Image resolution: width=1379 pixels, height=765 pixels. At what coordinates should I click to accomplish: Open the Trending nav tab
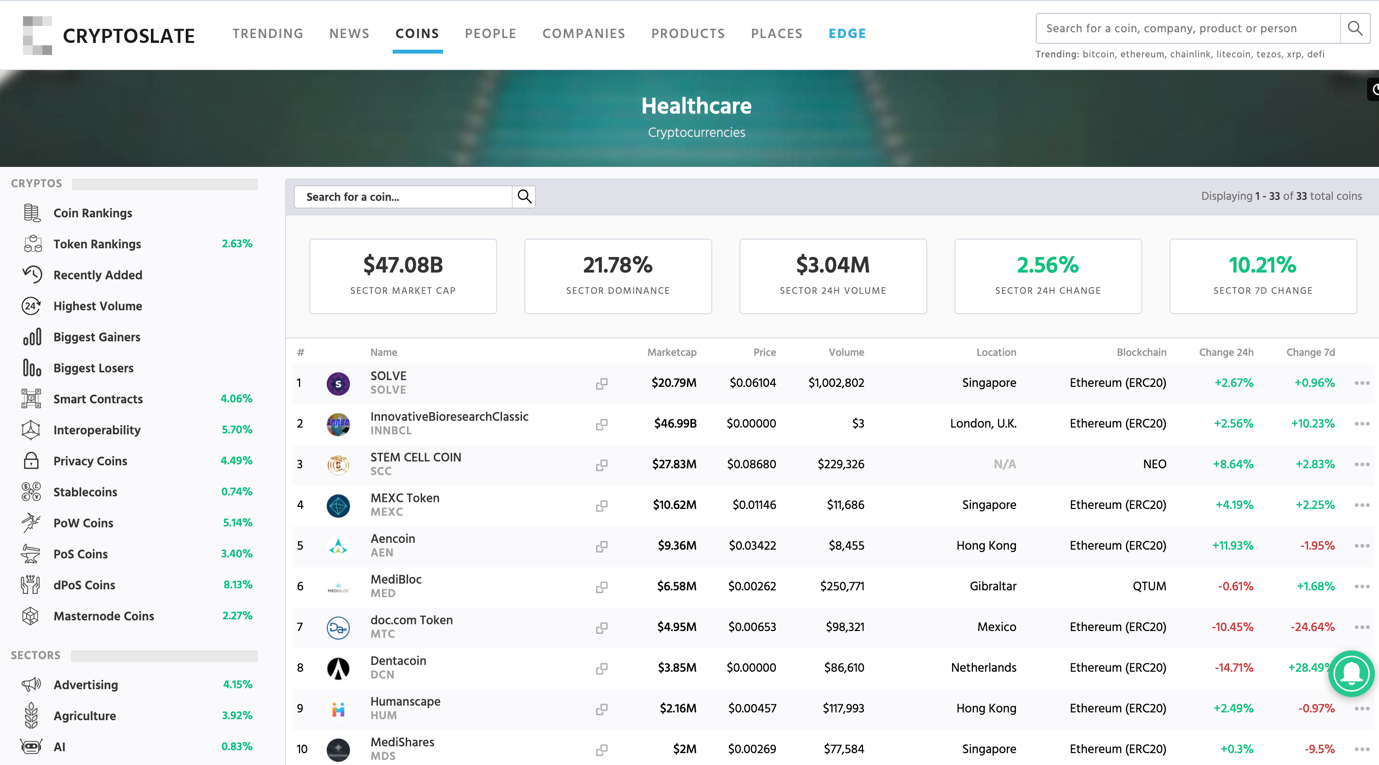coord(268,34)
